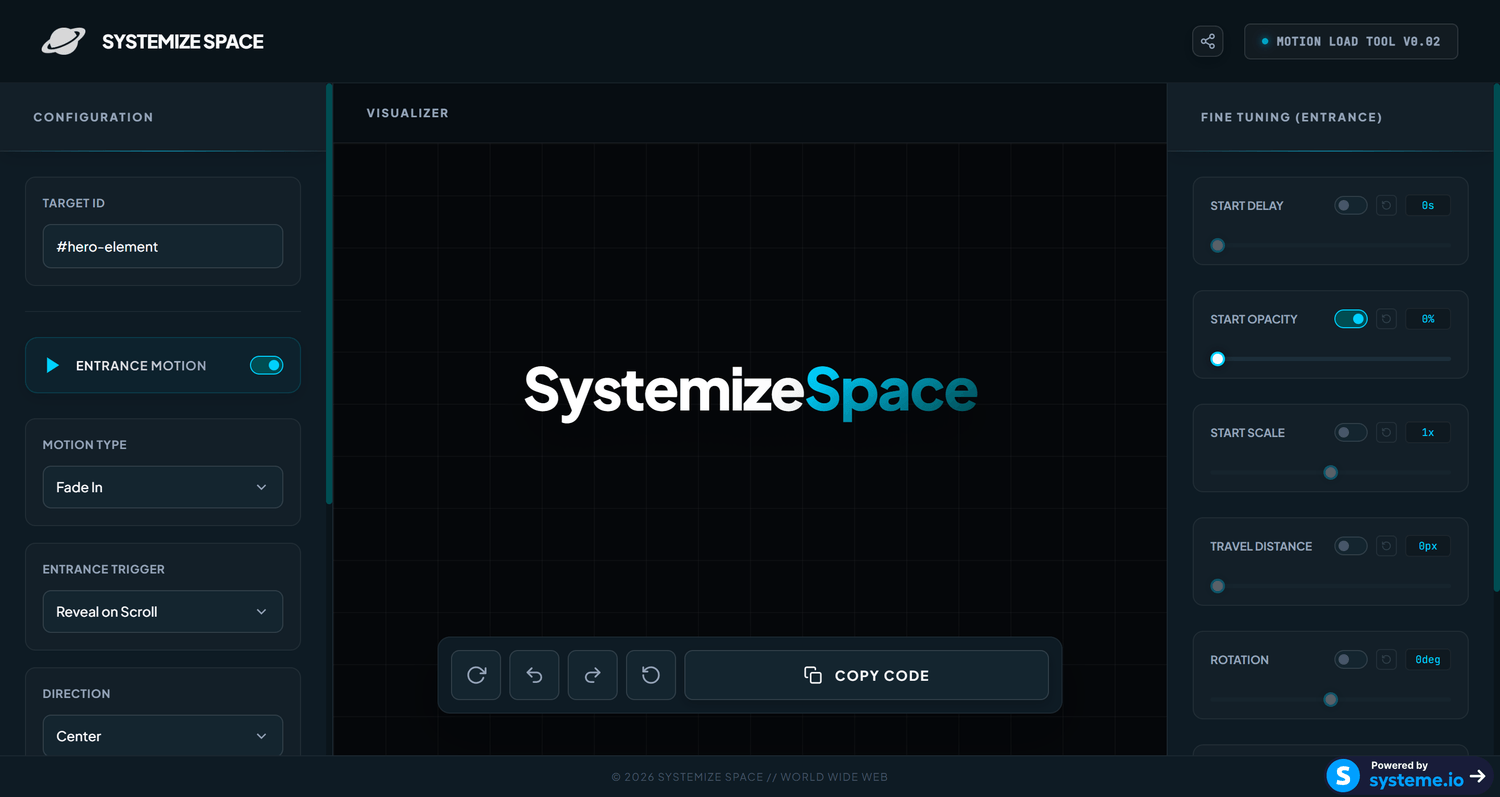Click the Rotation slider handle
This screenshot has height=797, width=1500.
click(1331, 699)
